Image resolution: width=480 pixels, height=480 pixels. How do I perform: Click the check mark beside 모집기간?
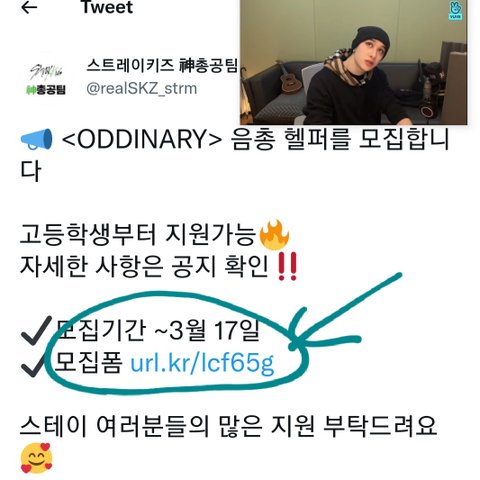pyautogui.click(x=36, y=330)
